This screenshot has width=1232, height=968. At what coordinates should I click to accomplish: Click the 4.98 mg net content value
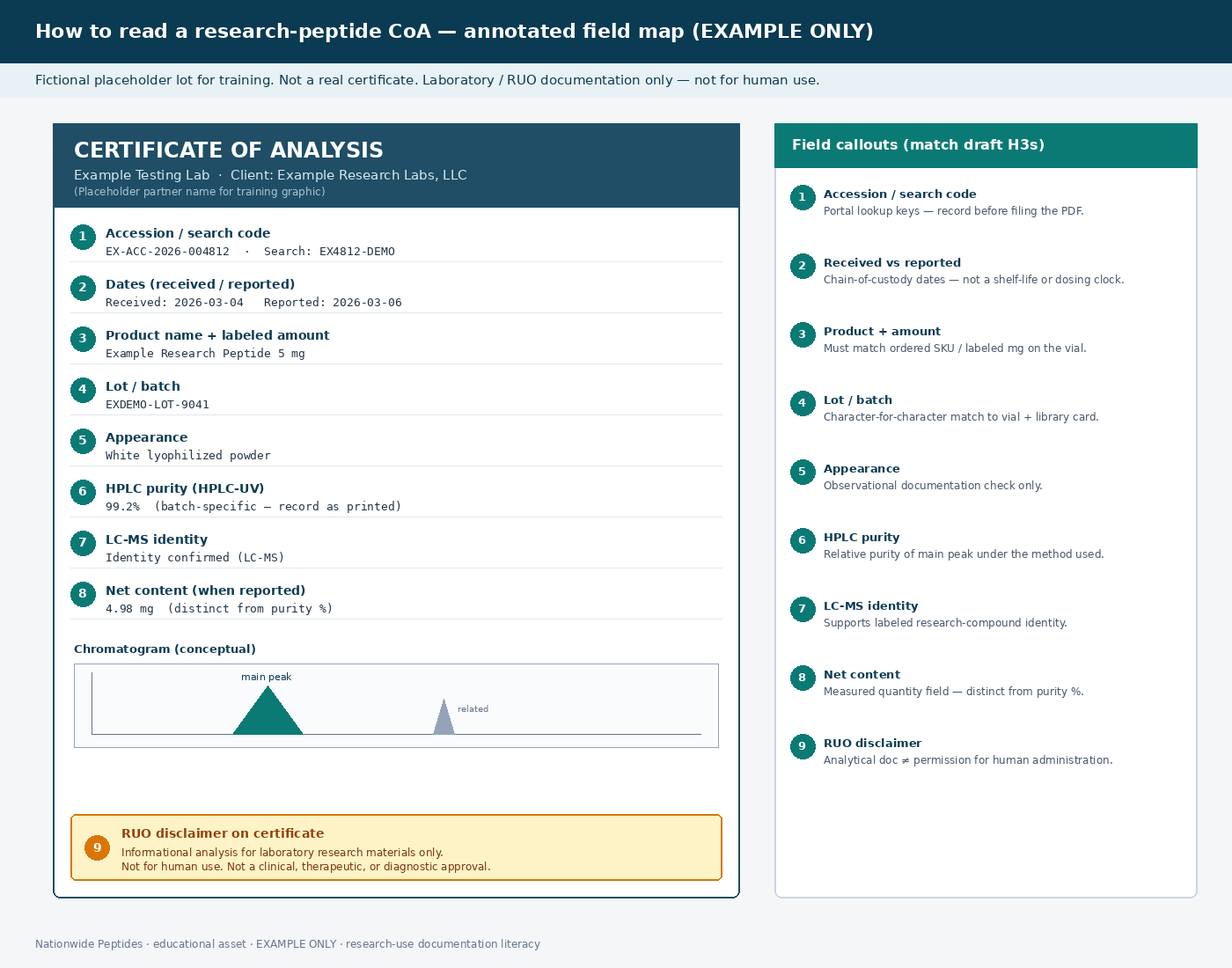129,609
